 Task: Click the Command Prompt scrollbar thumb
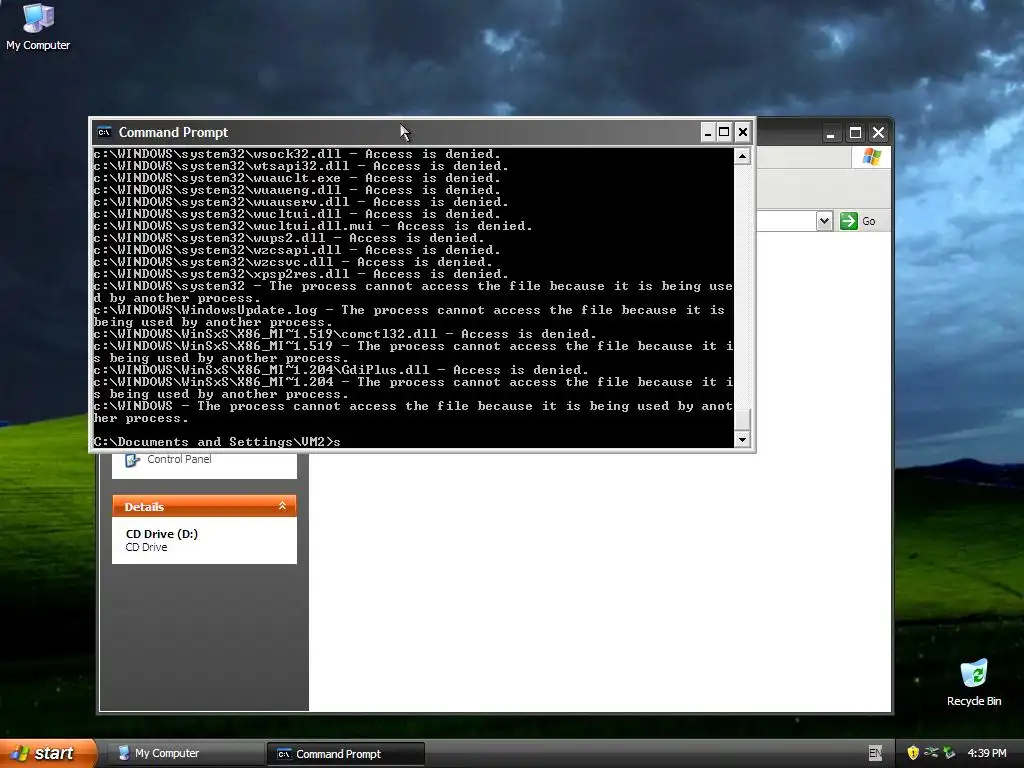743,419
